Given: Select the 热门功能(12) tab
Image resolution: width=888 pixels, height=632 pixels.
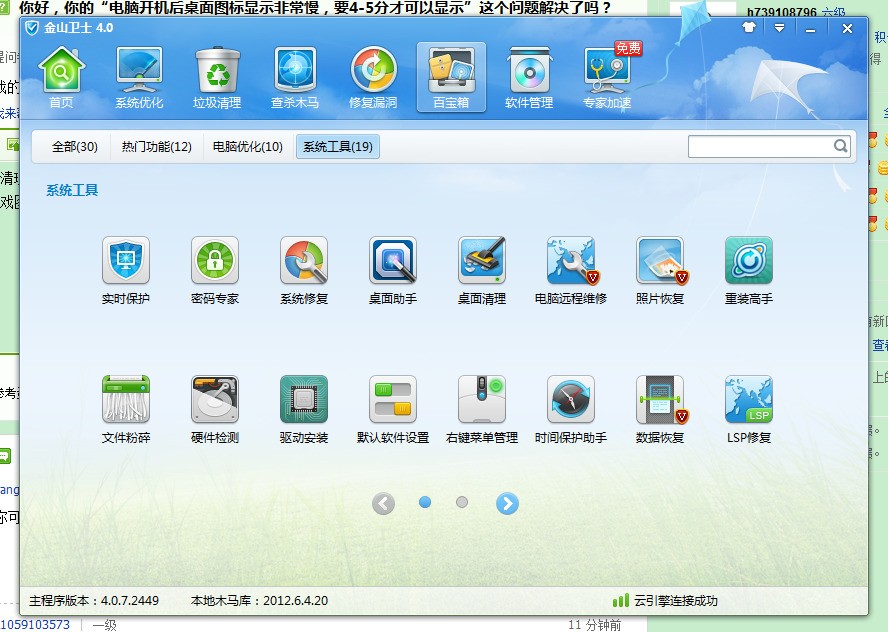Looking at the screenshot, I should tap(157, 147).
